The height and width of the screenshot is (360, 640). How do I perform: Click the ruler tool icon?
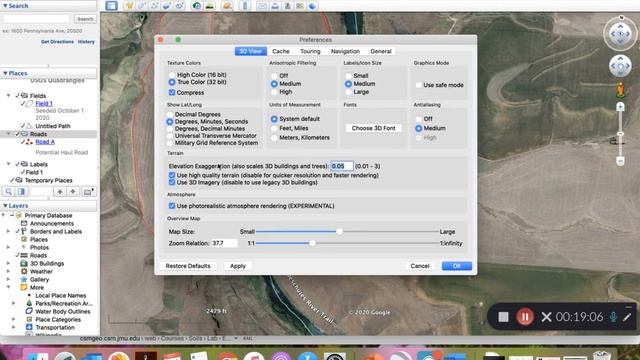(x=245, y=6)
